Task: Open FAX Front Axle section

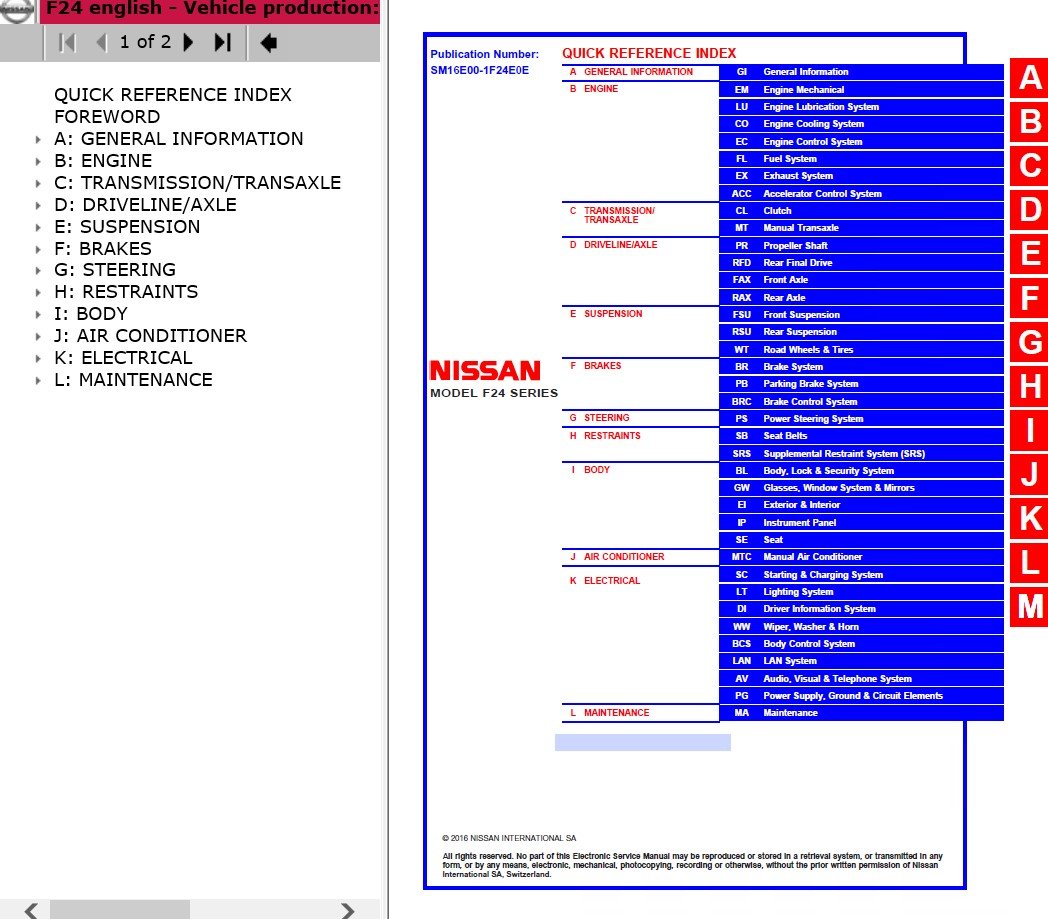Action: (x=862, y=280)
